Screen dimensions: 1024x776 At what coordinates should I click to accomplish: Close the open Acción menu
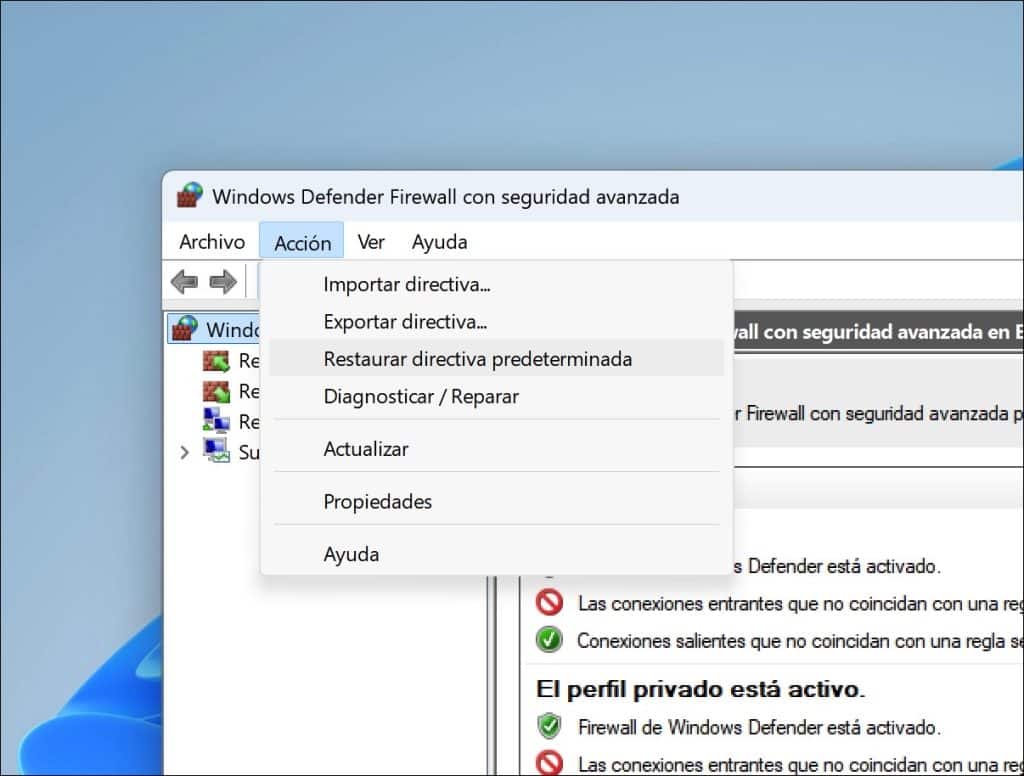[302, 242]
